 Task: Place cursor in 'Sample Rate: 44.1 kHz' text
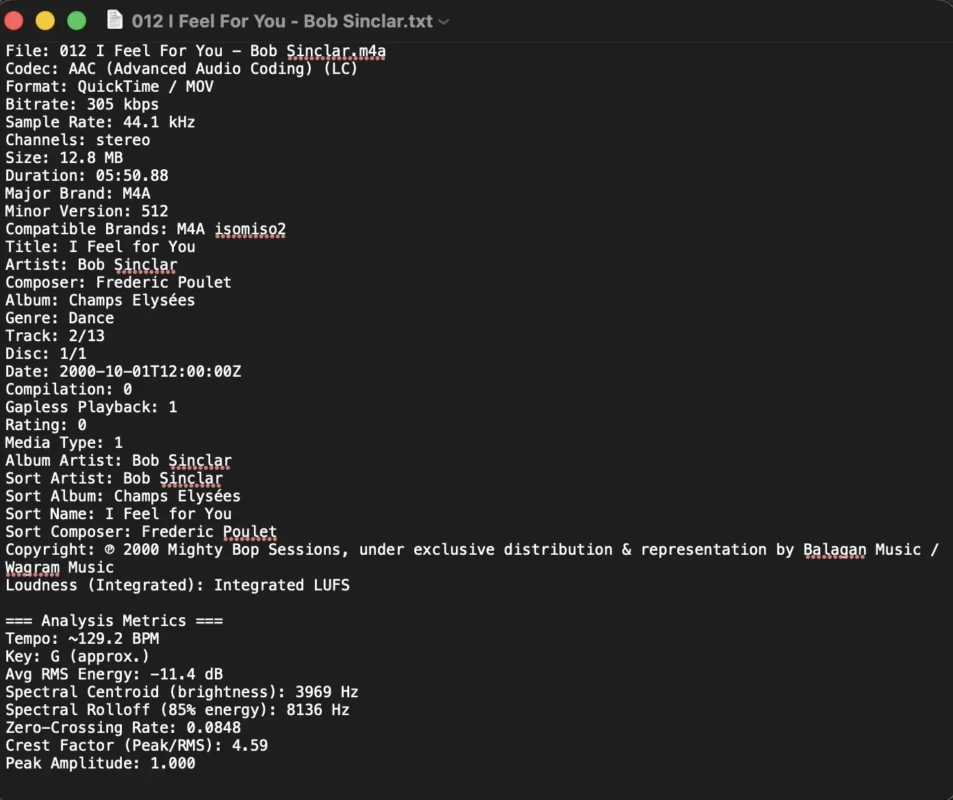[100, 122]
